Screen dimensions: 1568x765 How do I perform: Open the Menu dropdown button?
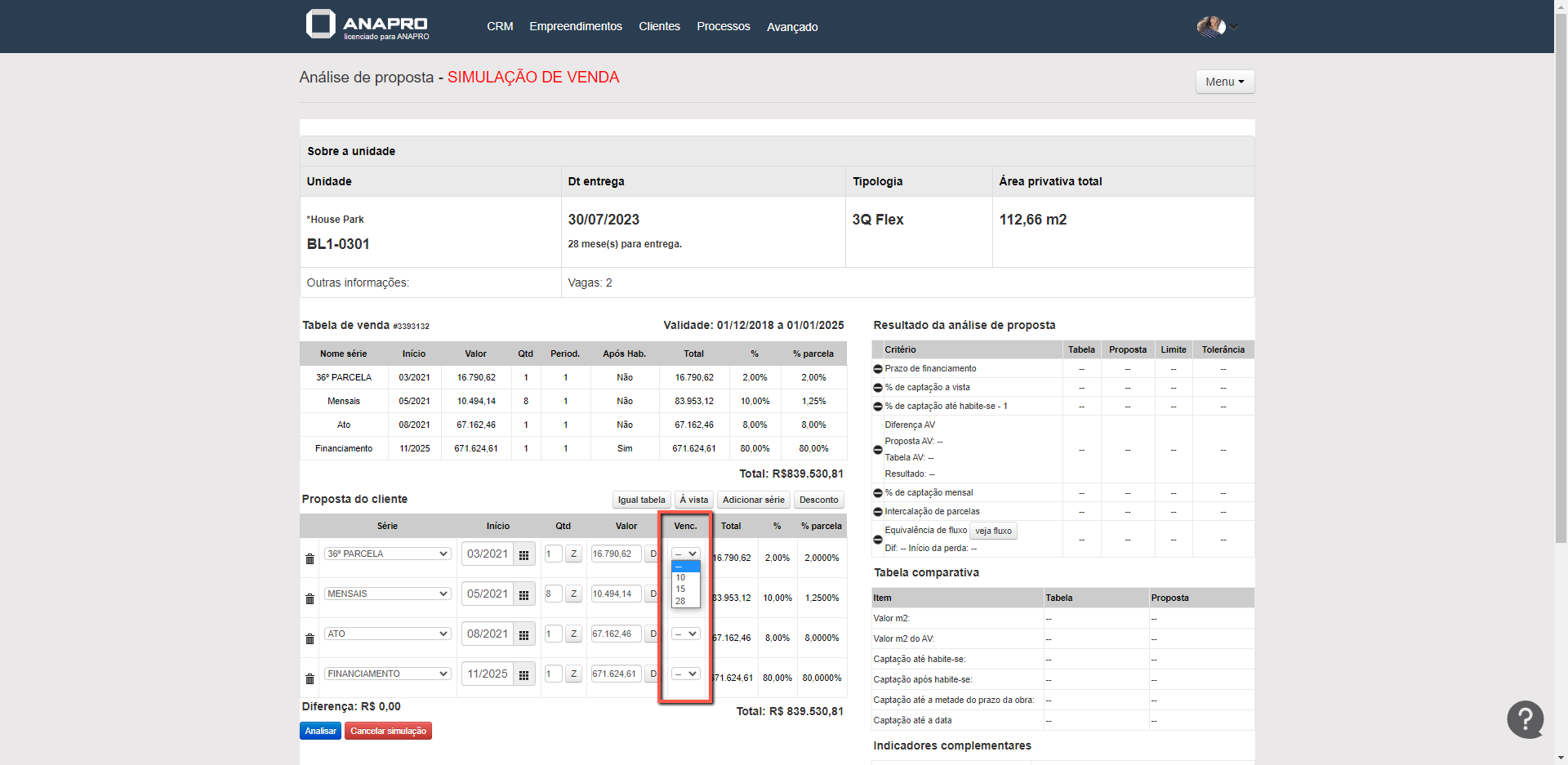(1224, 82)
